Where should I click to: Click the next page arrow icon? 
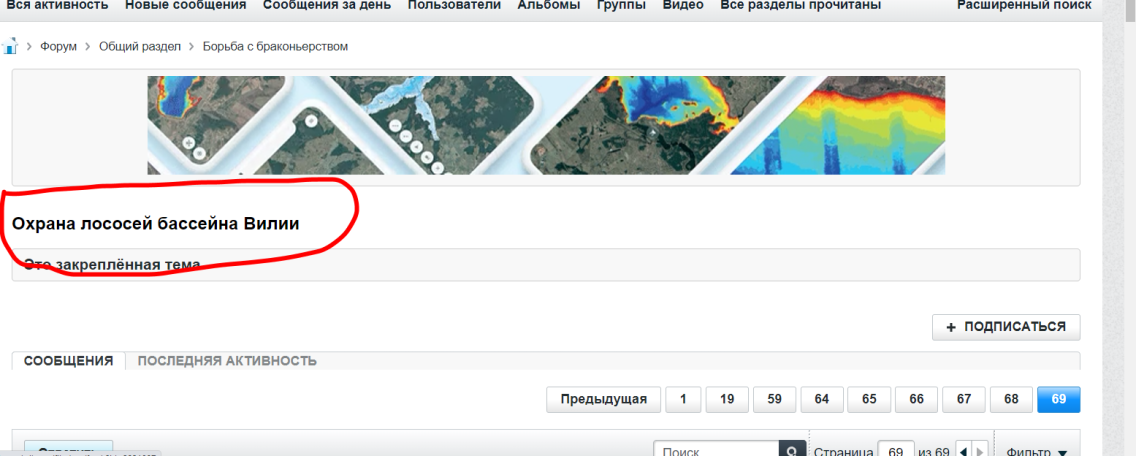[980, 452]
